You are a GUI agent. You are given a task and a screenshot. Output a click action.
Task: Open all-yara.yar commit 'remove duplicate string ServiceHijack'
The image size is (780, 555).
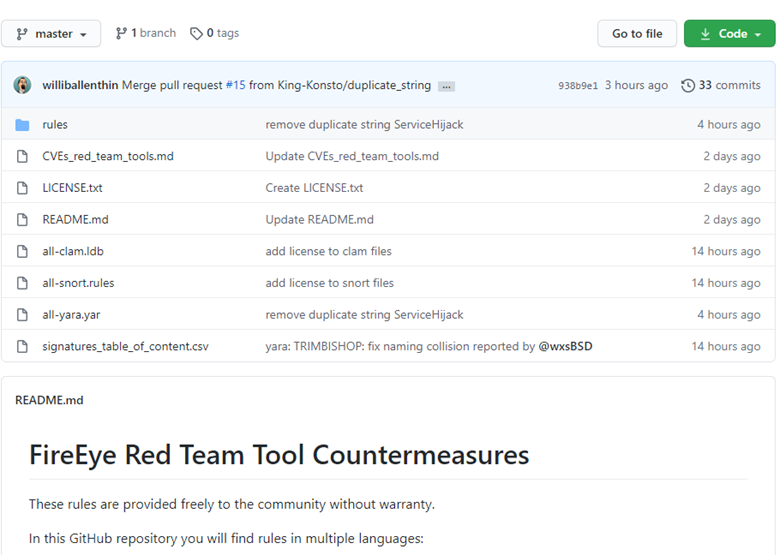pyautogui.click(x=364, y=315)
